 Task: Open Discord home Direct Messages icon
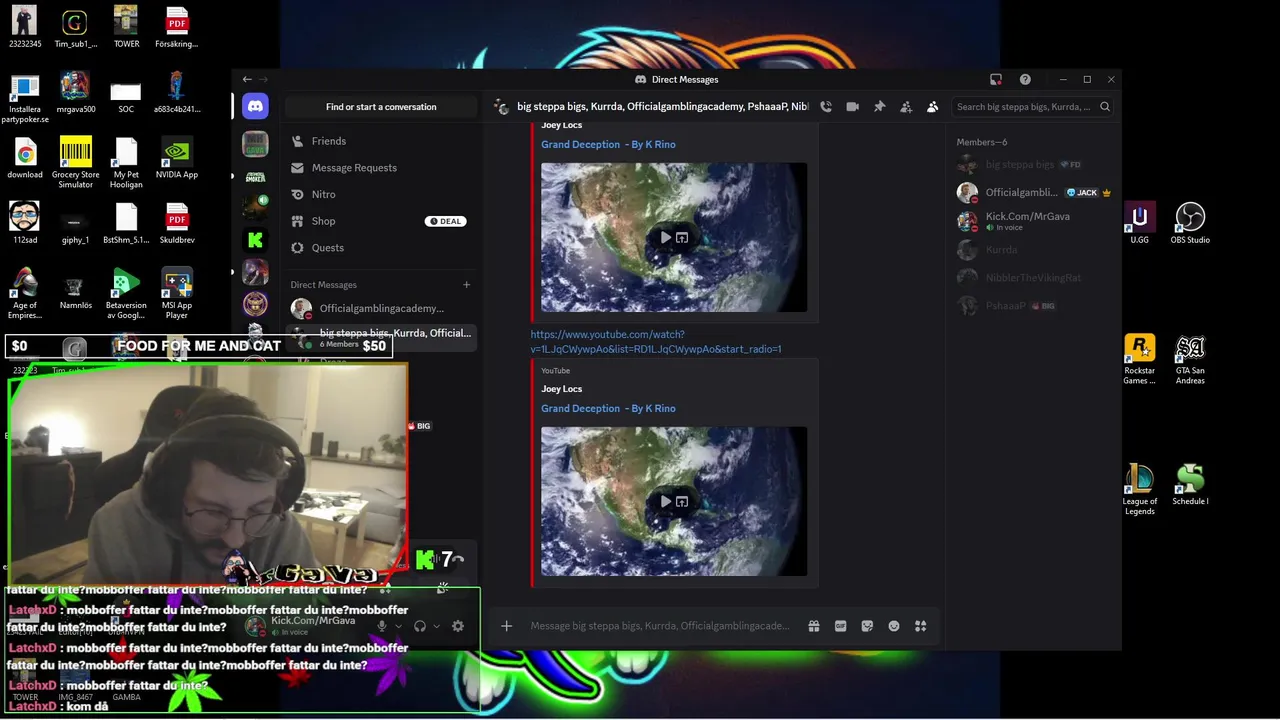coord(255,106)
